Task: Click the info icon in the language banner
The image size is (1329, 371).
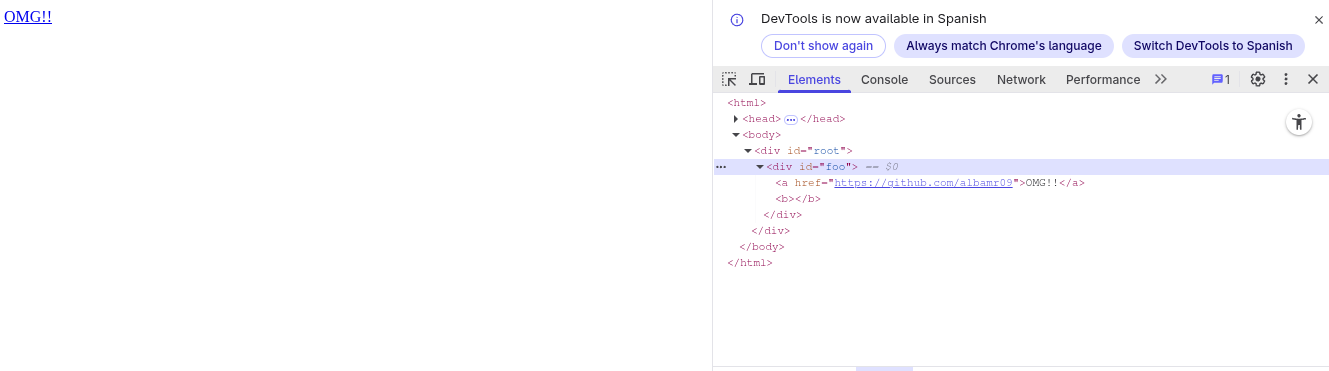Action: pos(737,19)
